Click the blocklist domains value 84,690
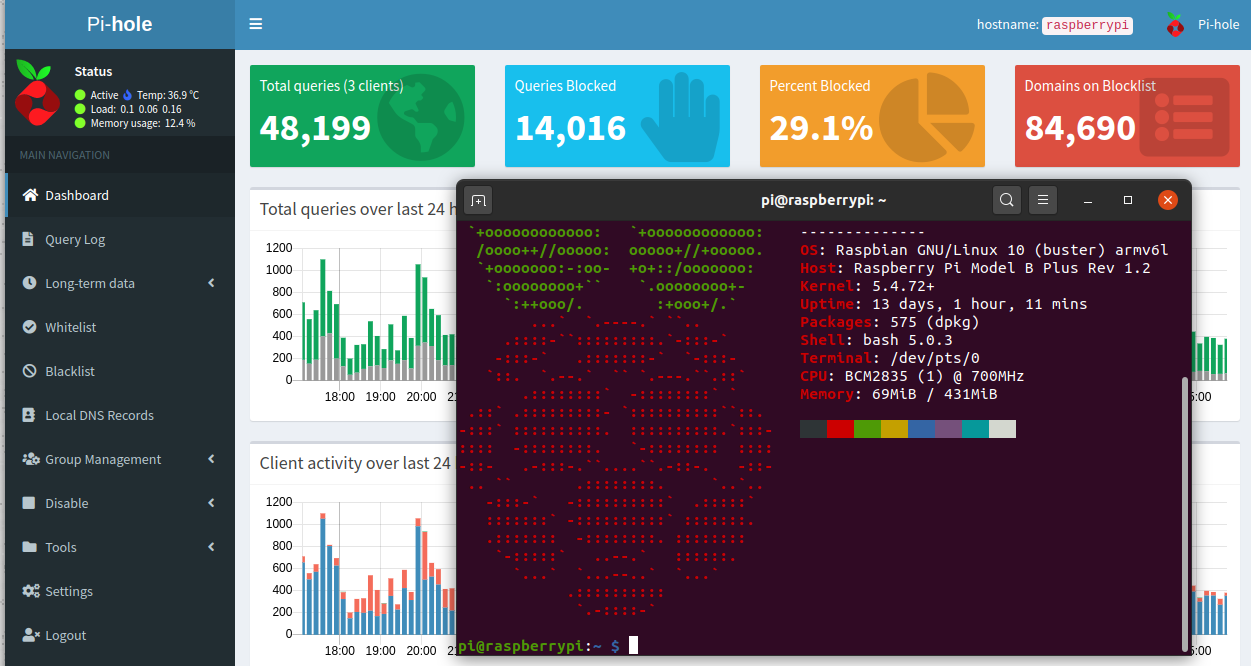This screenshot has height=666, width=1251. pos(1080,128)
